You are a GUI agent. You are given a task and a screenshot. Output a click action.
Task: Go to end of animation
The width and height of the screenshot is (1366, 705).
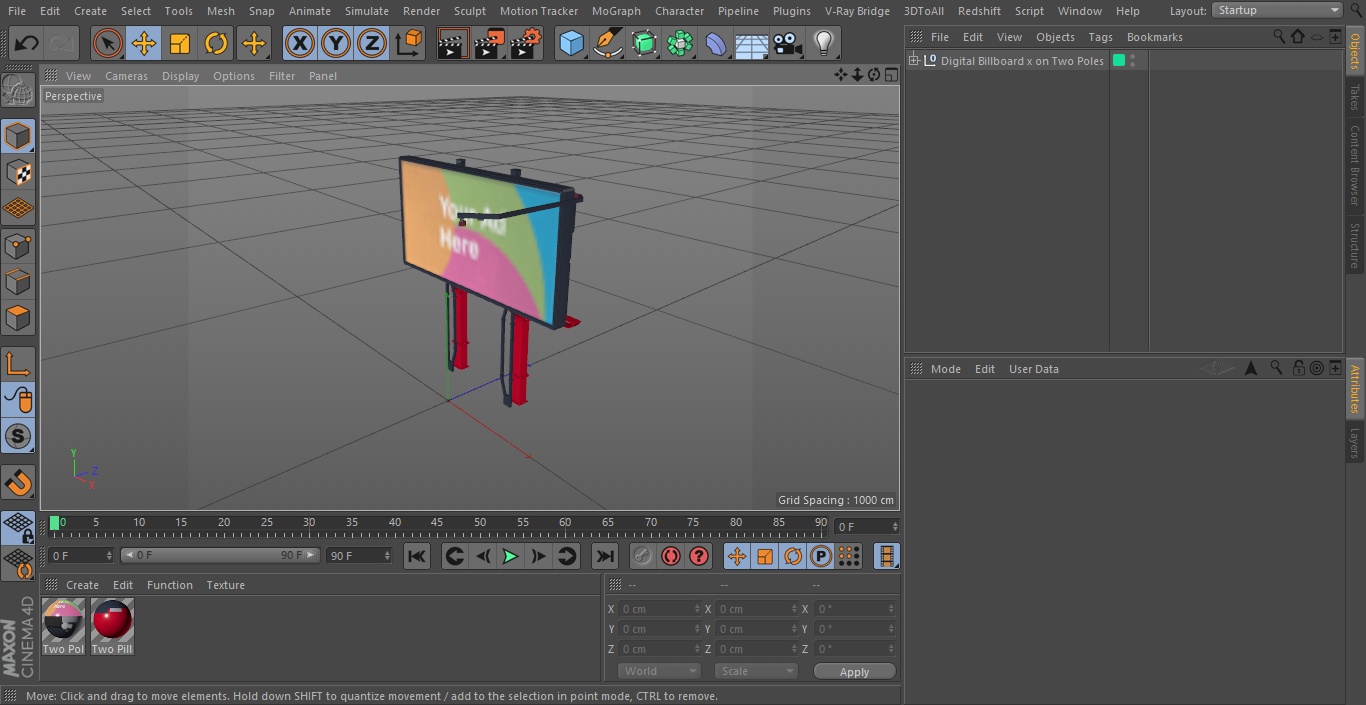(x=605, y=556)
